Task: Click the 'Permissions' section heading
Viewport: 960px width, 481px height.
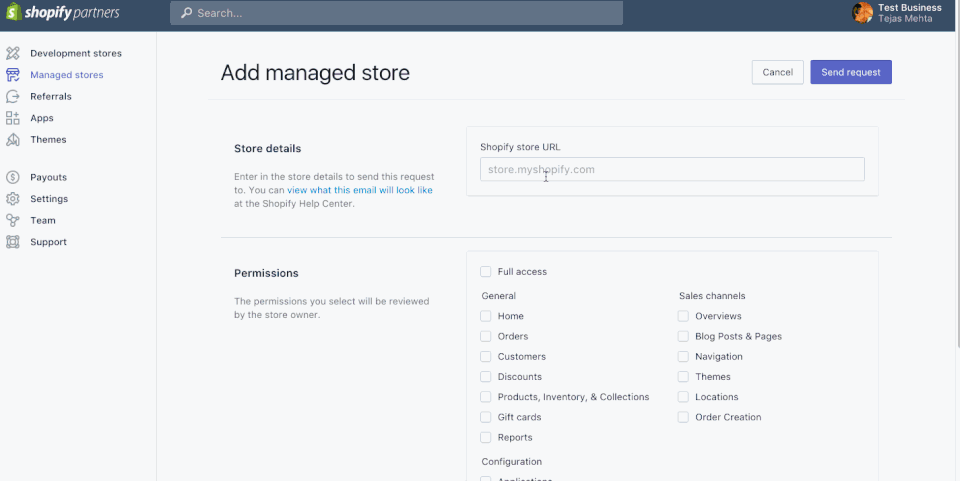Action: click(266, 274)
